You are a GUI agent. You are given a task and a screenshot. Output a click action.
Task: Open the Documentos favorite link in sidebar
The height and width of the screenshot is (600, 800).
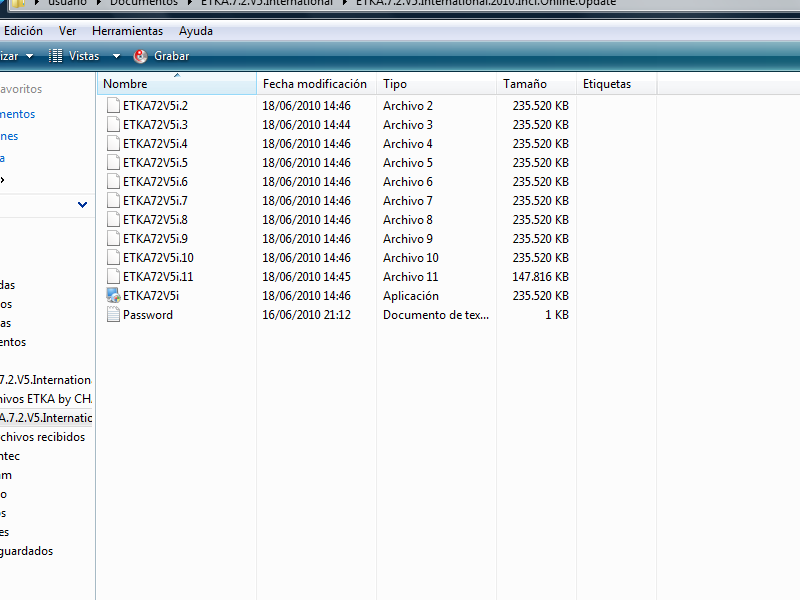17,114
